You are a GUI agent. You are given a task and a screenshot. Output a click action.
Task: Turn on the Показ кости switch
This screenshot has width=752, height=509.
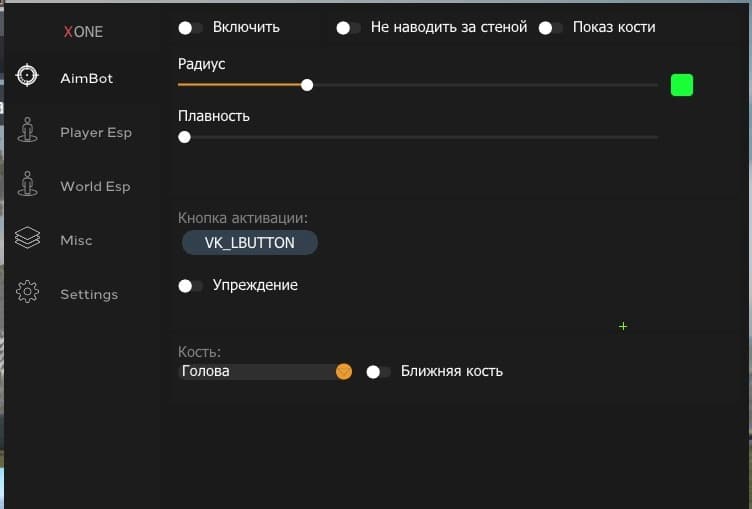click(550, 28)
